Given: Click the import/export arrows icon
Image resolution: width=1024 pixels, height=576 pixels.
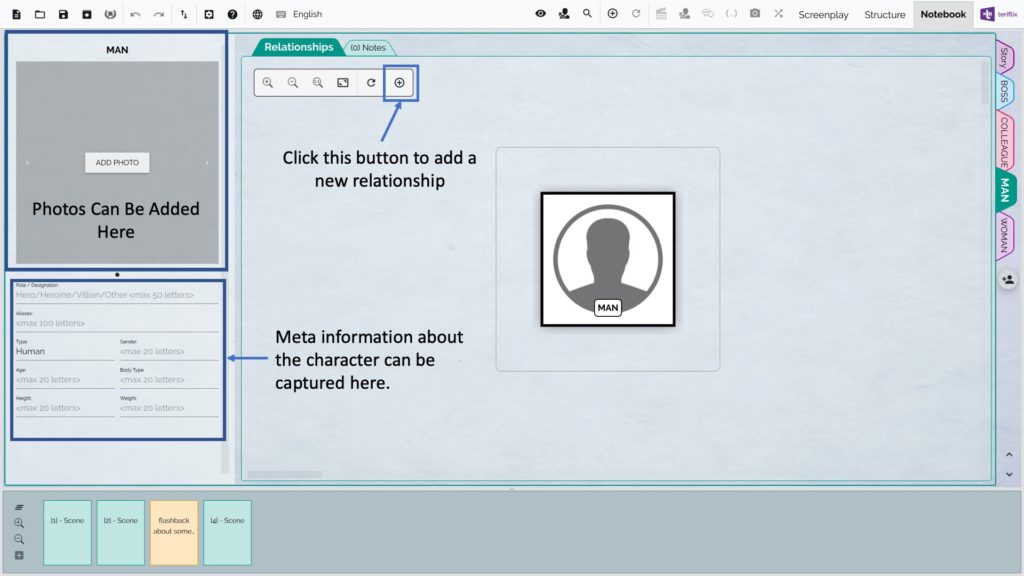Looking at the screenshot, I should 184,14.
